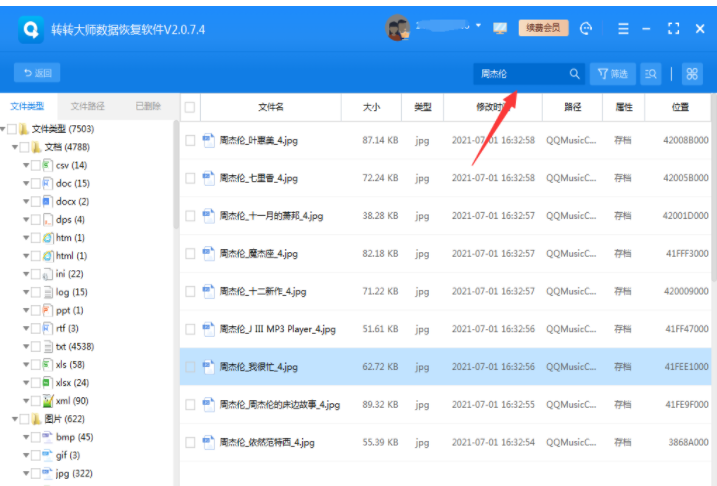Viewport: 717px width, 486px height.
Task: Click the user avatar picture
Action: pos(398,28)
